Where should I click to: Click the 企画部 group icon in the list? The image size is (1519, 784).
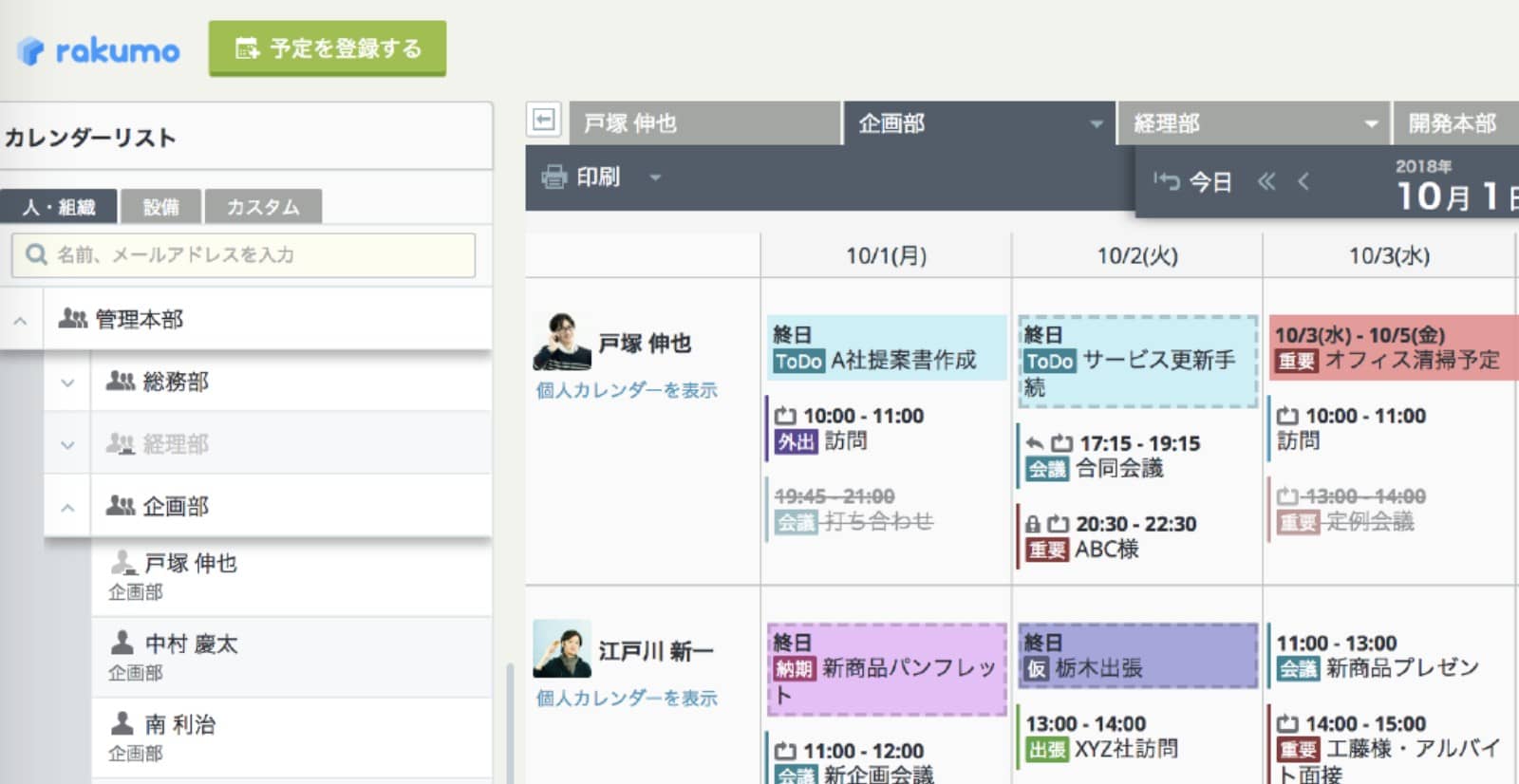click(x=121, y=506)
